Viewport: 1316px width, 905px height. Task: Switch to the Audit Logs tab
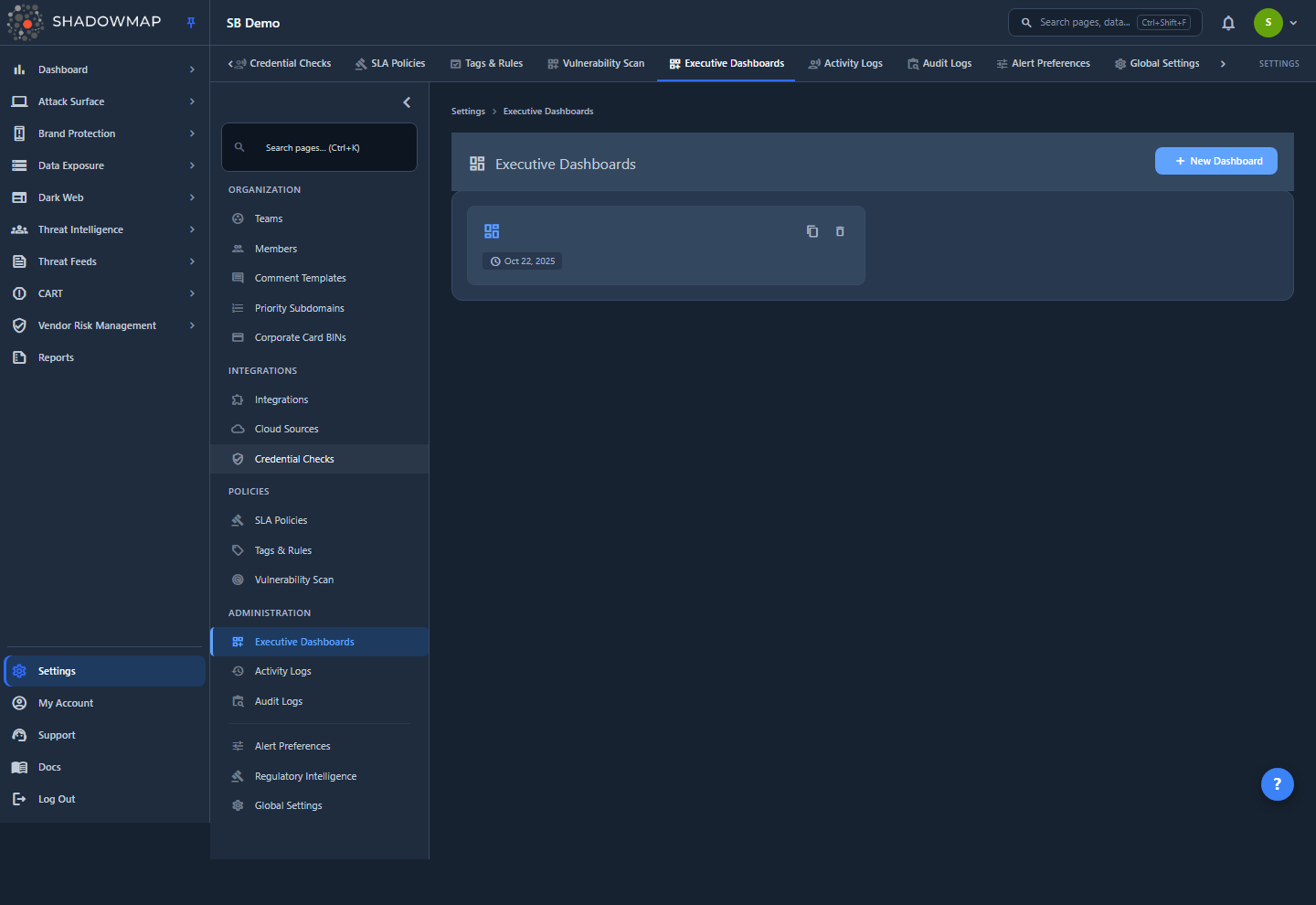(x=939, y=63)
